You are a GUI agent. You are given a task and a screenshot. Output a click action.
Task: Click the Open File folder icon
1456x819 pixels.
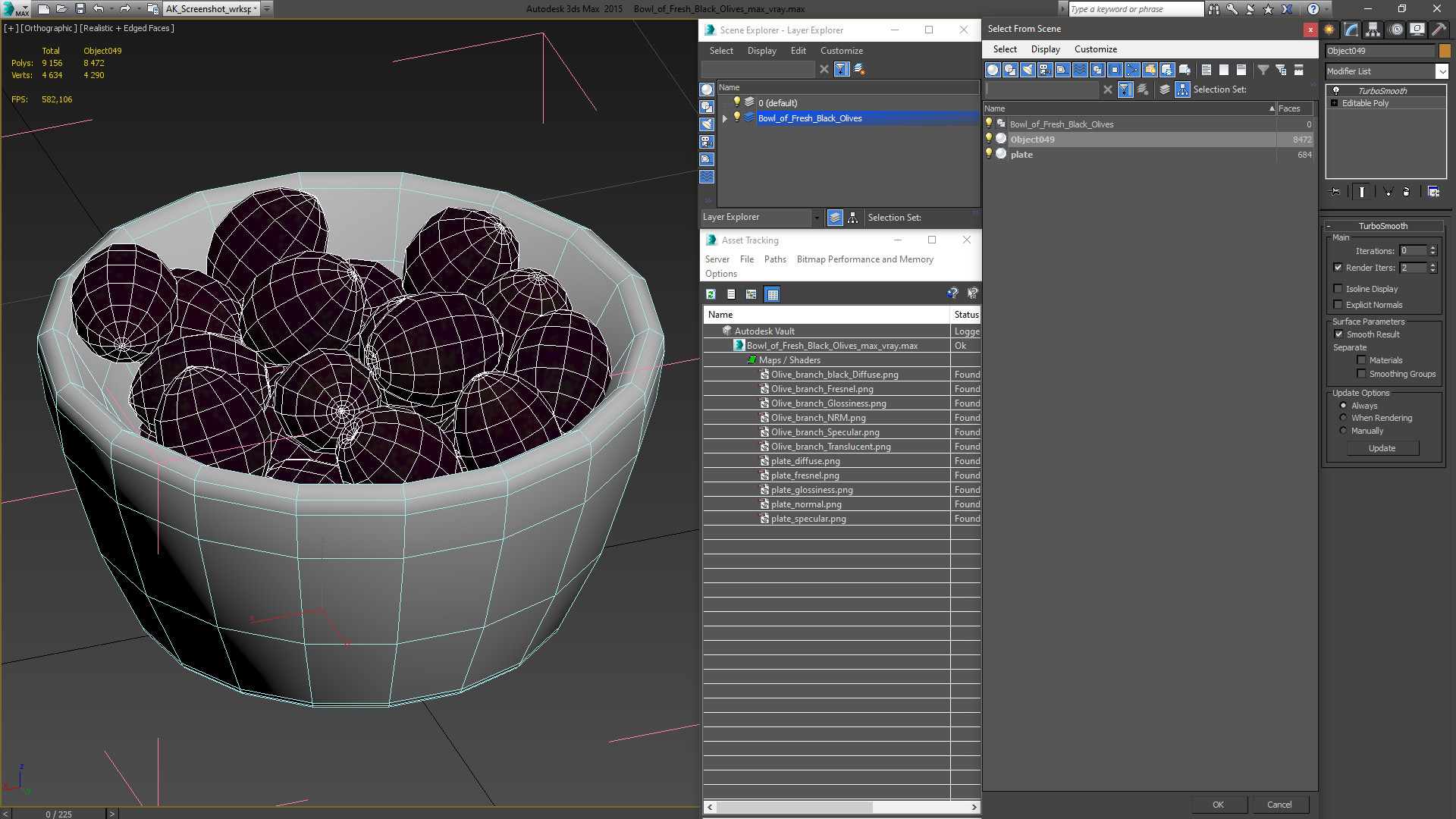click(62, 9)
